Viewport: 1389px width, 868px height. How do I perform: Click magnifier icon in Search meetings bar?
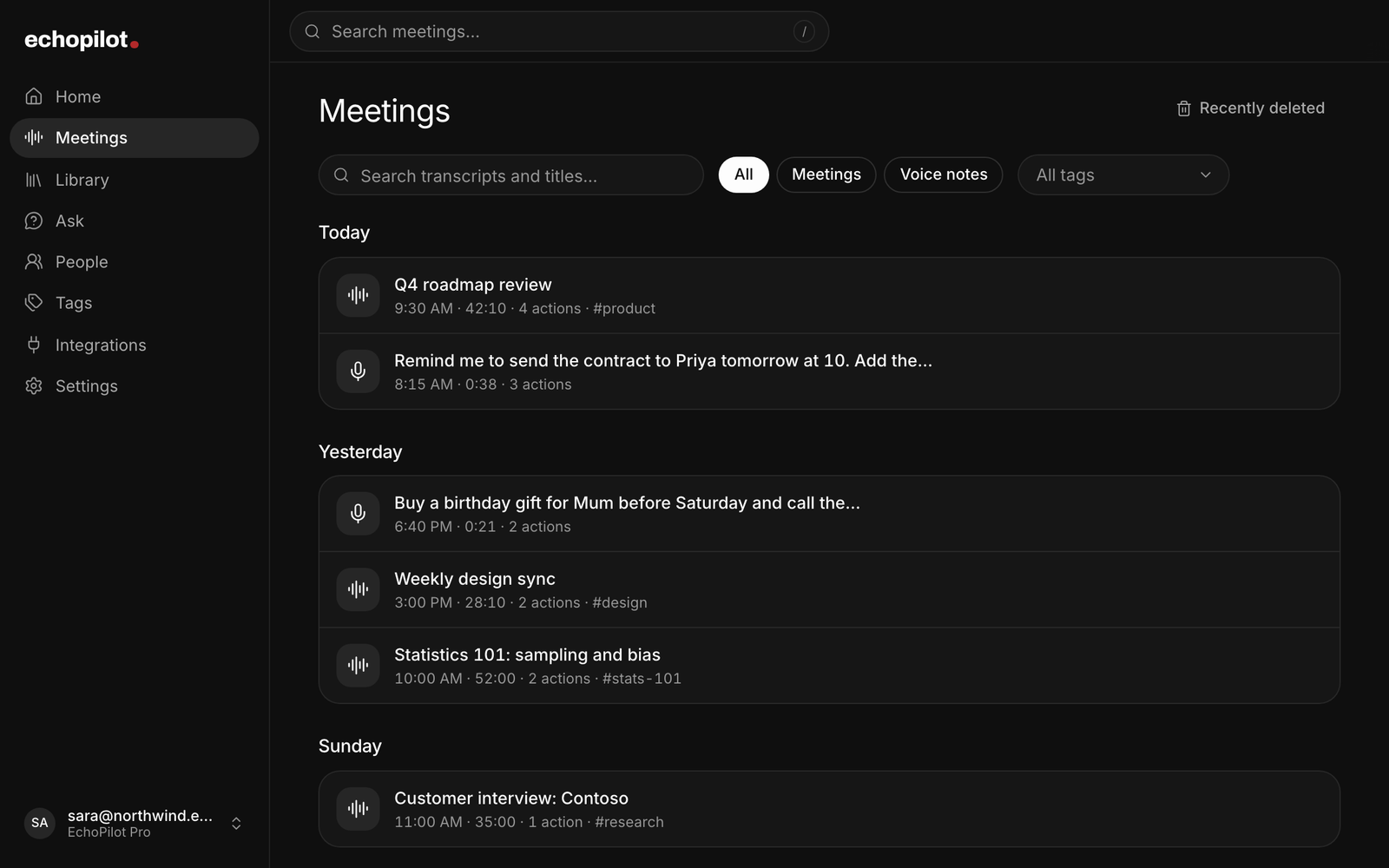[x=313, y=31]
